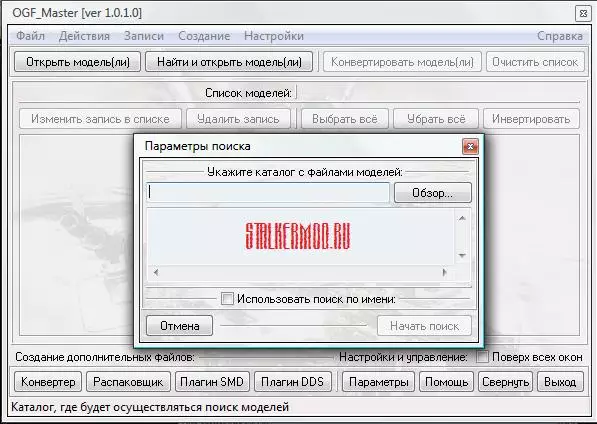The height and width of the screenshot is (424, 597).
Task: Click Выбрать всё button
Action: 345,119
